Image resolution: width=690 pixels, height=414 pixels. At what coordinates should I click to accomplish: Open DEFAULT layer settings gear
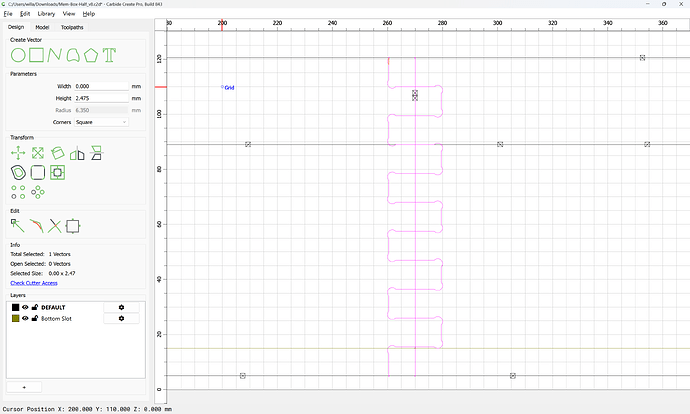pyautogui.click(x=121, y=308)
